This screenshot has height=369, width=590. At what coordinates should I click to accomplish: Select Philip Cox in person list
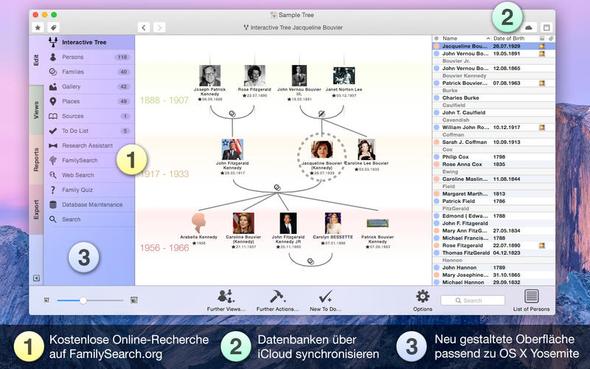pos(494,157)
